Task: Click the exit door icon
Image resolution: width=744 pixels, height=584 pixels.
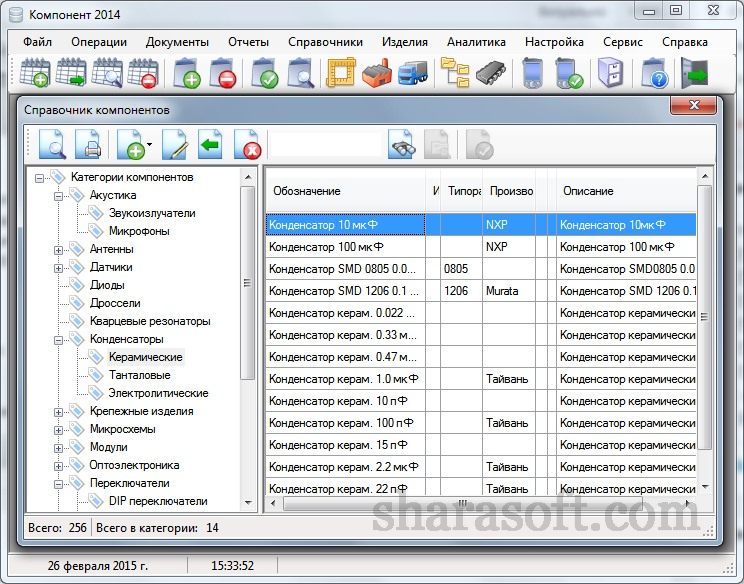Action: point(695,73)
